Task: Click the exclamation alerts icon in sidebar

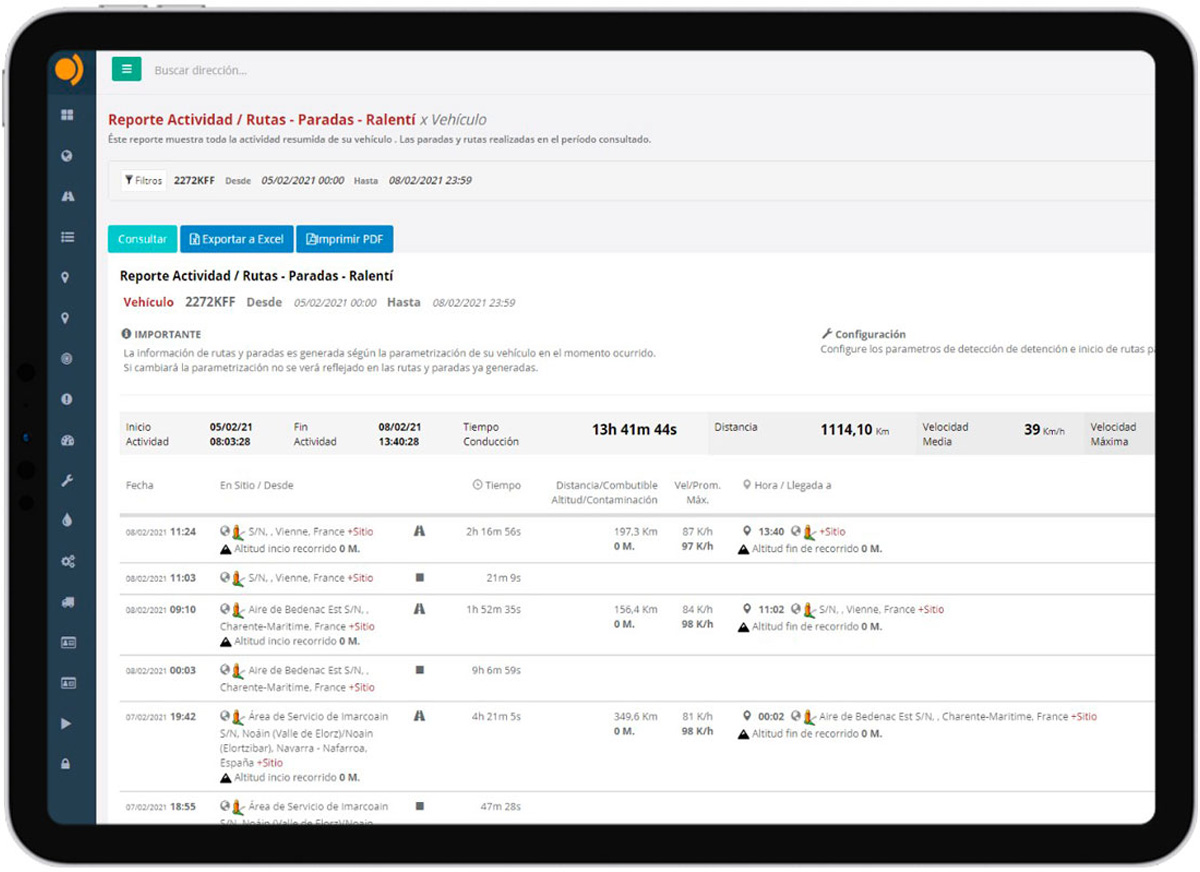Action: [67, 399]
